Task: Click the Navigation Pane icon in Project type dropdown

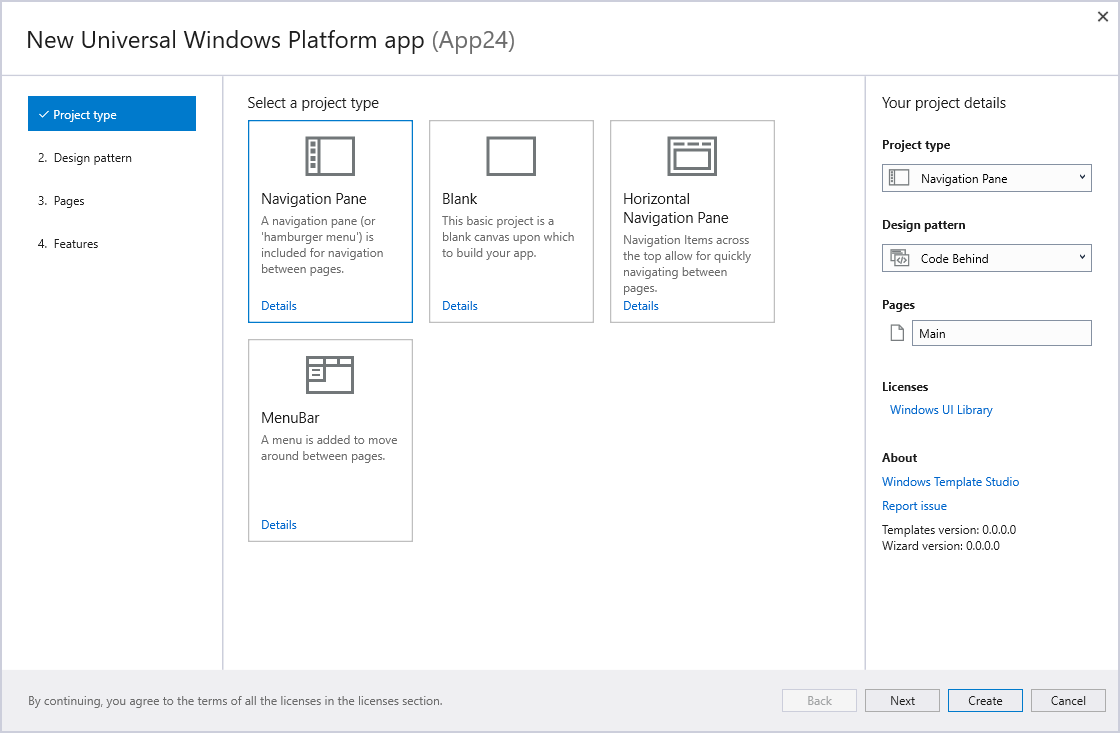Action: coord(899,178)
